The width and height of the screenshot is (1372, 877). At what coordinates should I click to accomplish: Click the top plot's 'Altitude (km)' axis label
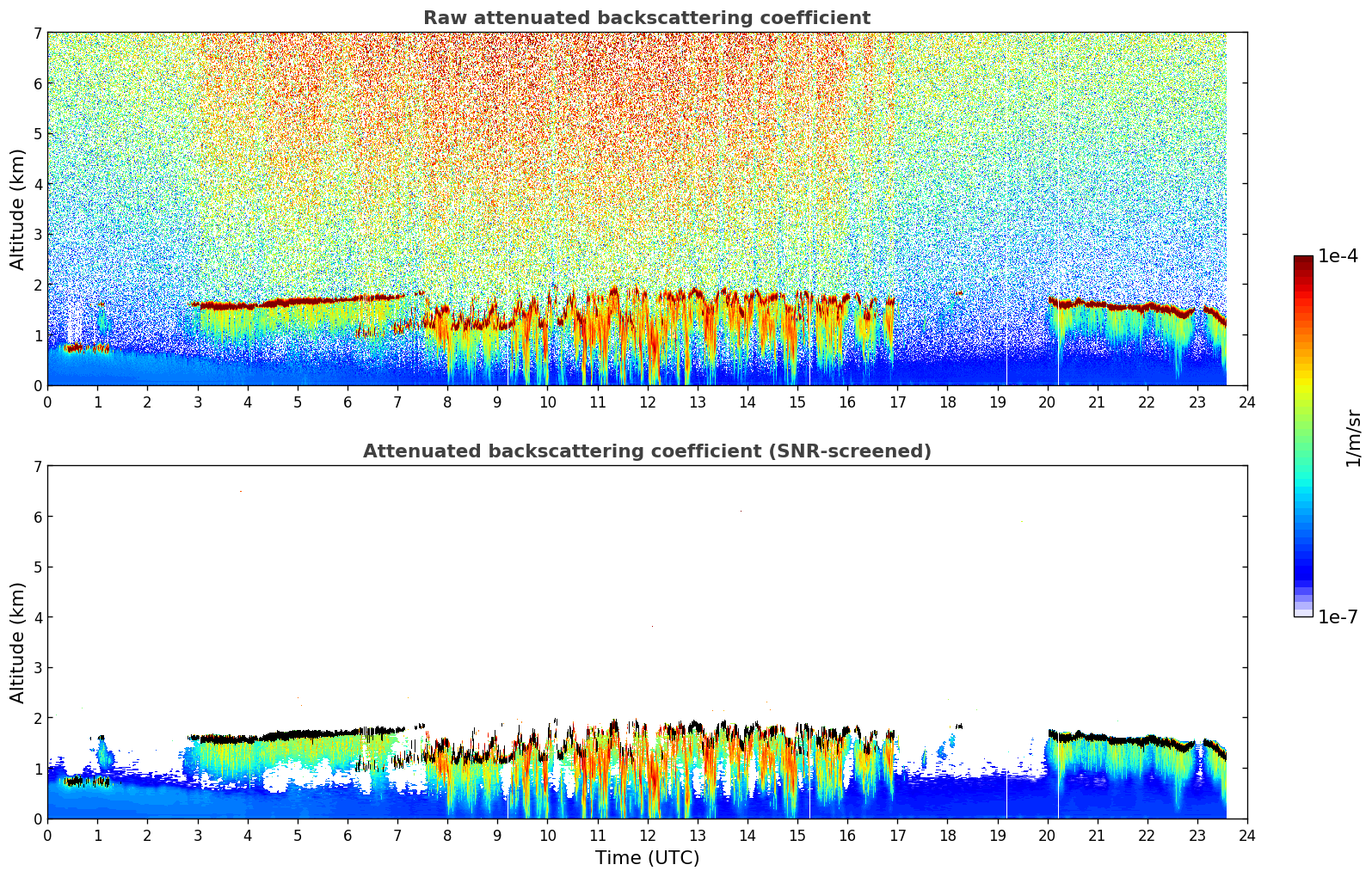click(18, 209)
